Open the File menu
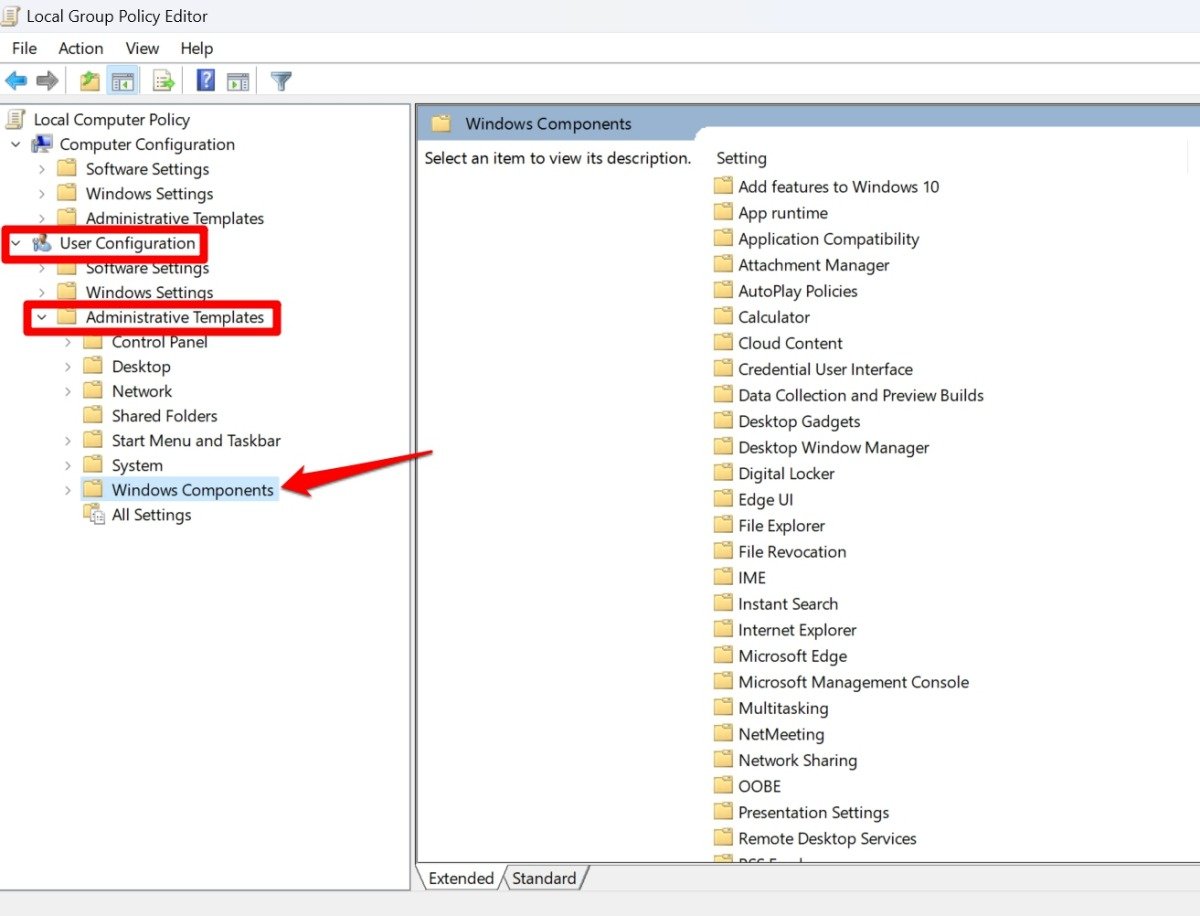 (x=24, y=48)
